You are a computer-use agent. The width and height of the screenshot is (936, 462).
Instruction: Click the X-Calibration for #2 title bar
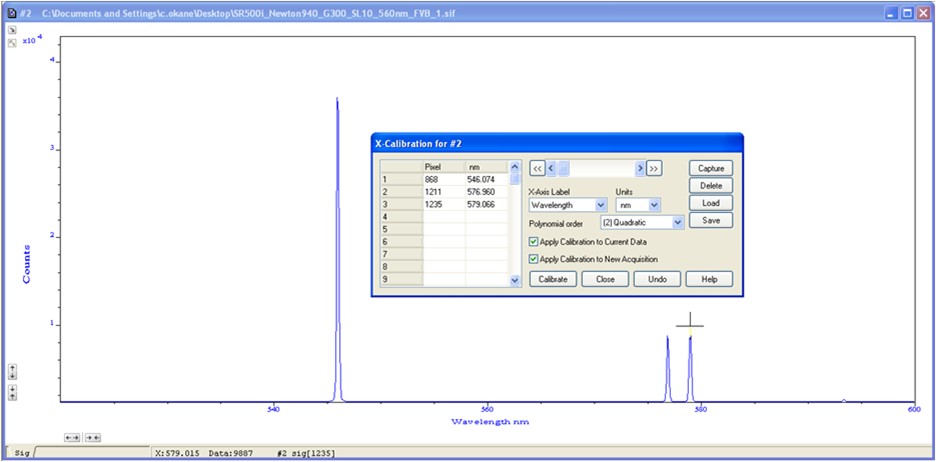557,143
